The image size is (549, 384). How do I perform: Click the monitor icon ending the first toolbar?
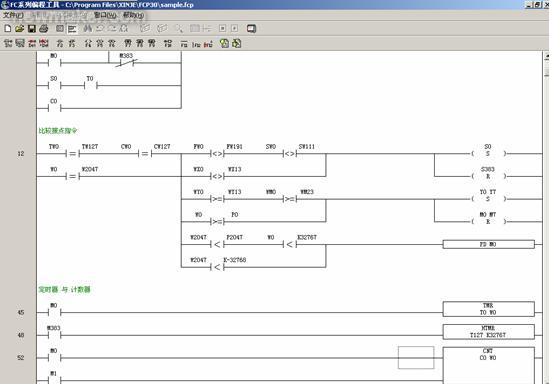[251, 29]
